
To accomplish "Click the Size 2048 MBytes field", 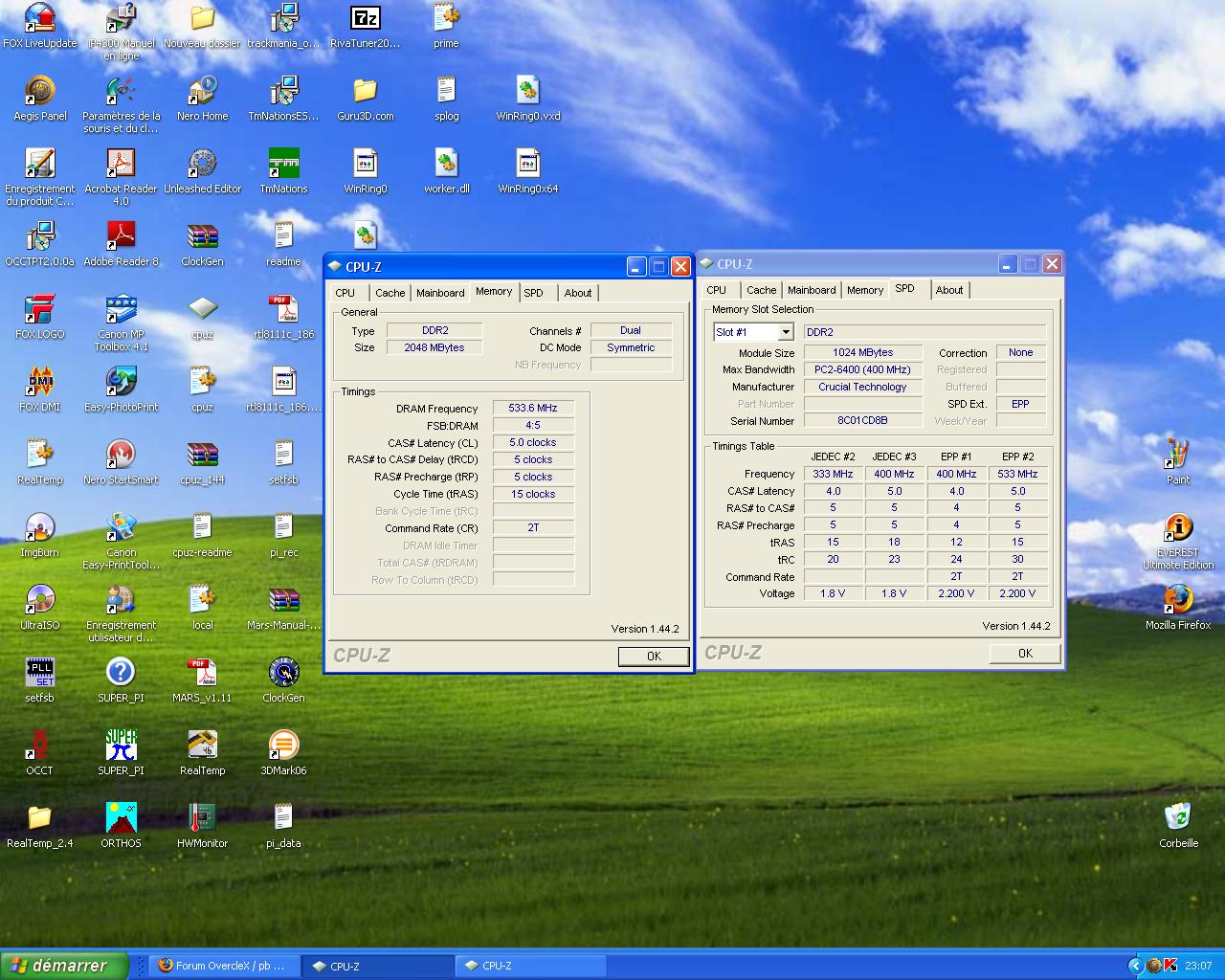I will coord(434,347).
